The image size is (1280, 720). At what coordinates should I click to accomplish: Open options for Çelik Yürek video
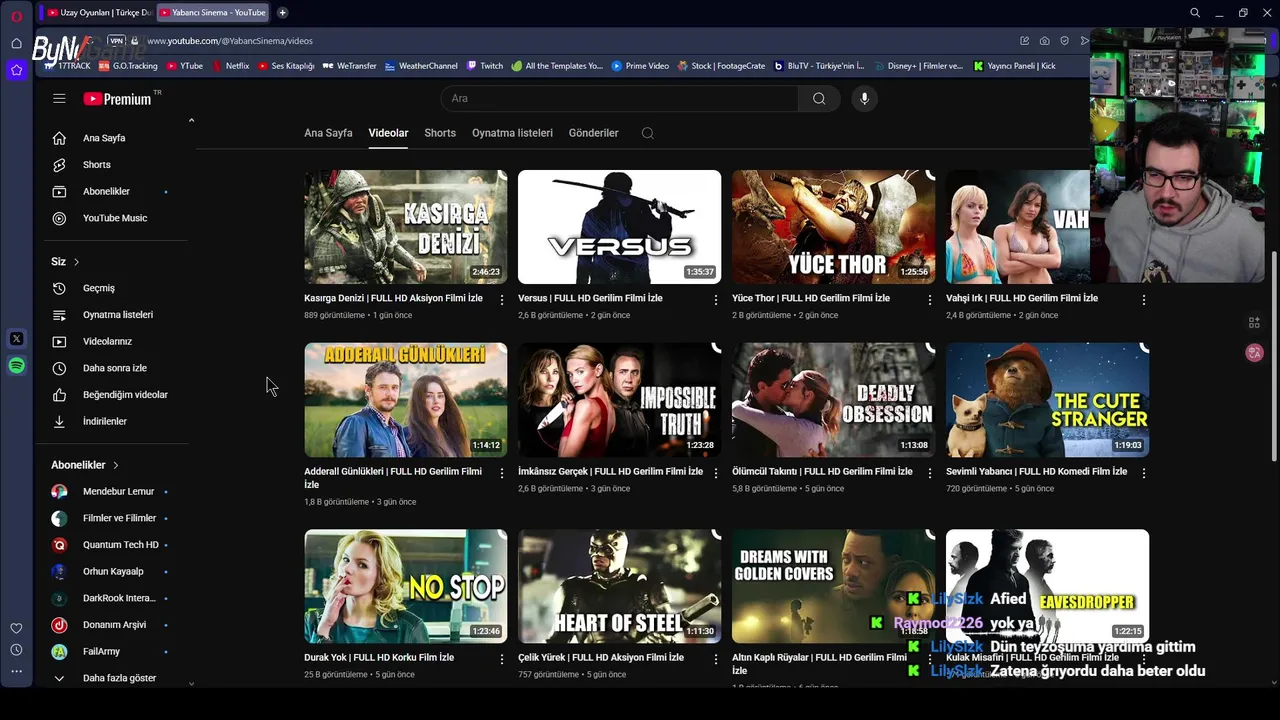716,659
